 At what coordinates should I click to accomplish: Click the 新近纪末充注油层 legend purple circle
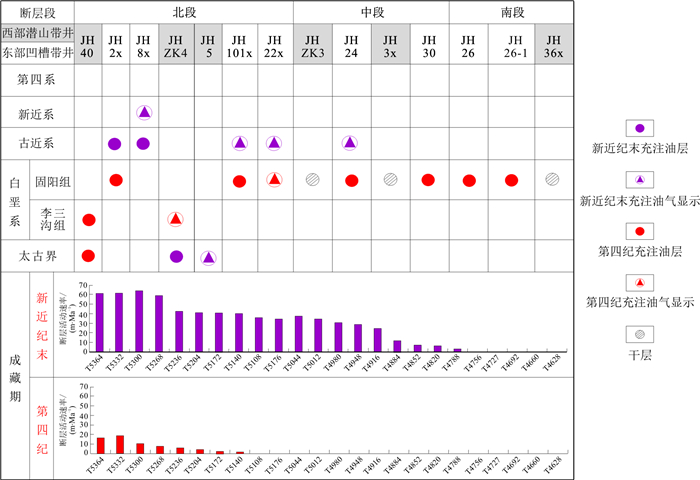pyautogui.click(x=638, y=128)
